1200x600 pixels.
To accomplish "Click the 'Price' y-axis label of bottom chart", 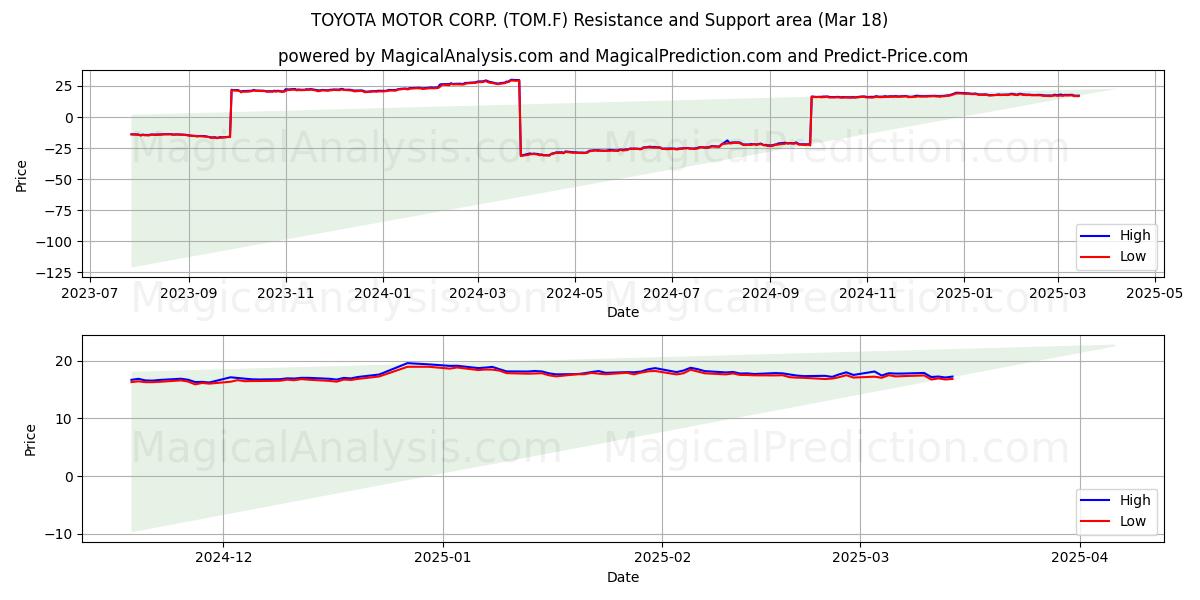I will (31, 440).
